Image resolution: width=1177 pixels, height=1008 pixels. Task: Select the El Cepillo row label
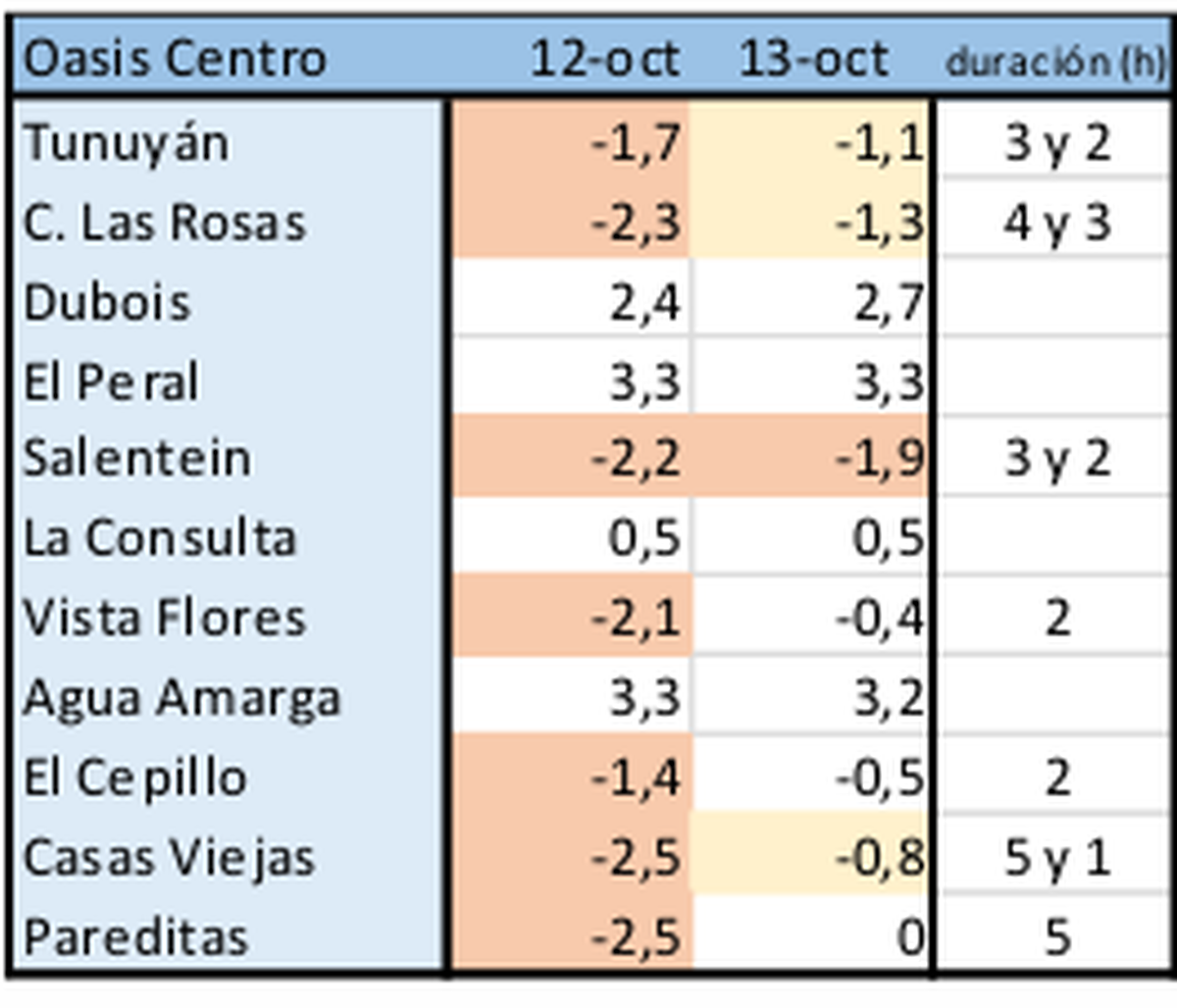click(135, 778)
